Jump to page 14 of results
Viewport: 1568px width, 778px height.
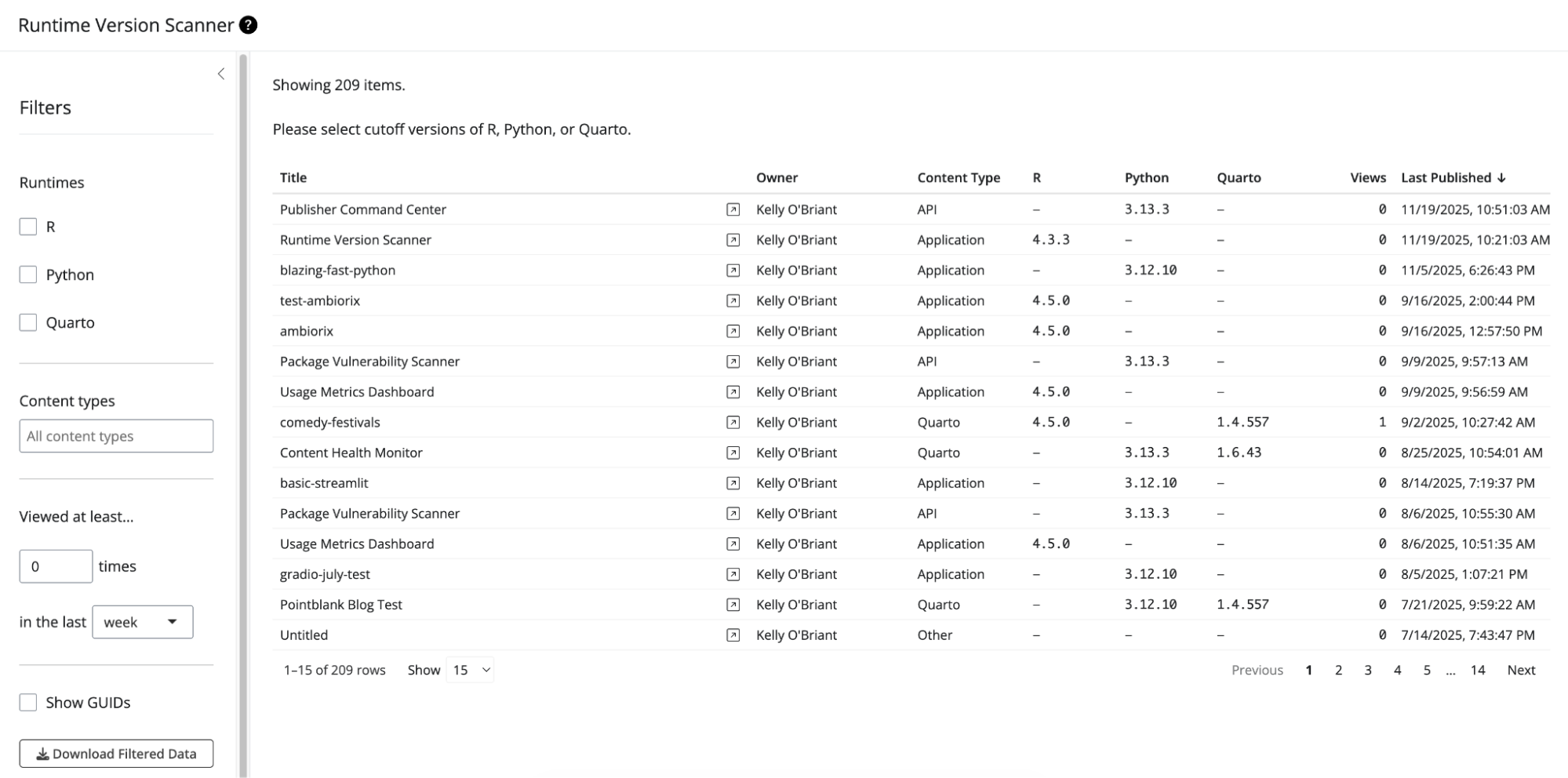pyautogui.click(x=1477, y=671)
